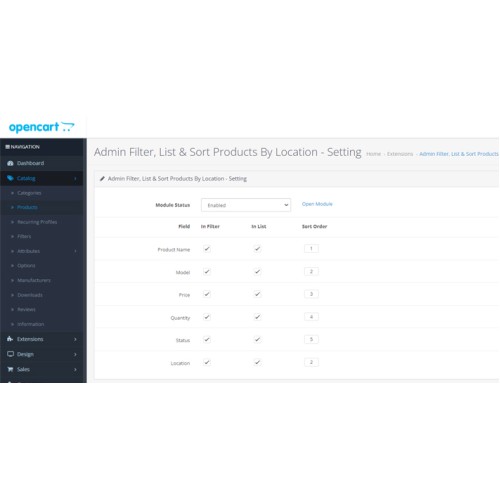Click the Location sort order field
The image size is (500, 500).
coord(311,362)
